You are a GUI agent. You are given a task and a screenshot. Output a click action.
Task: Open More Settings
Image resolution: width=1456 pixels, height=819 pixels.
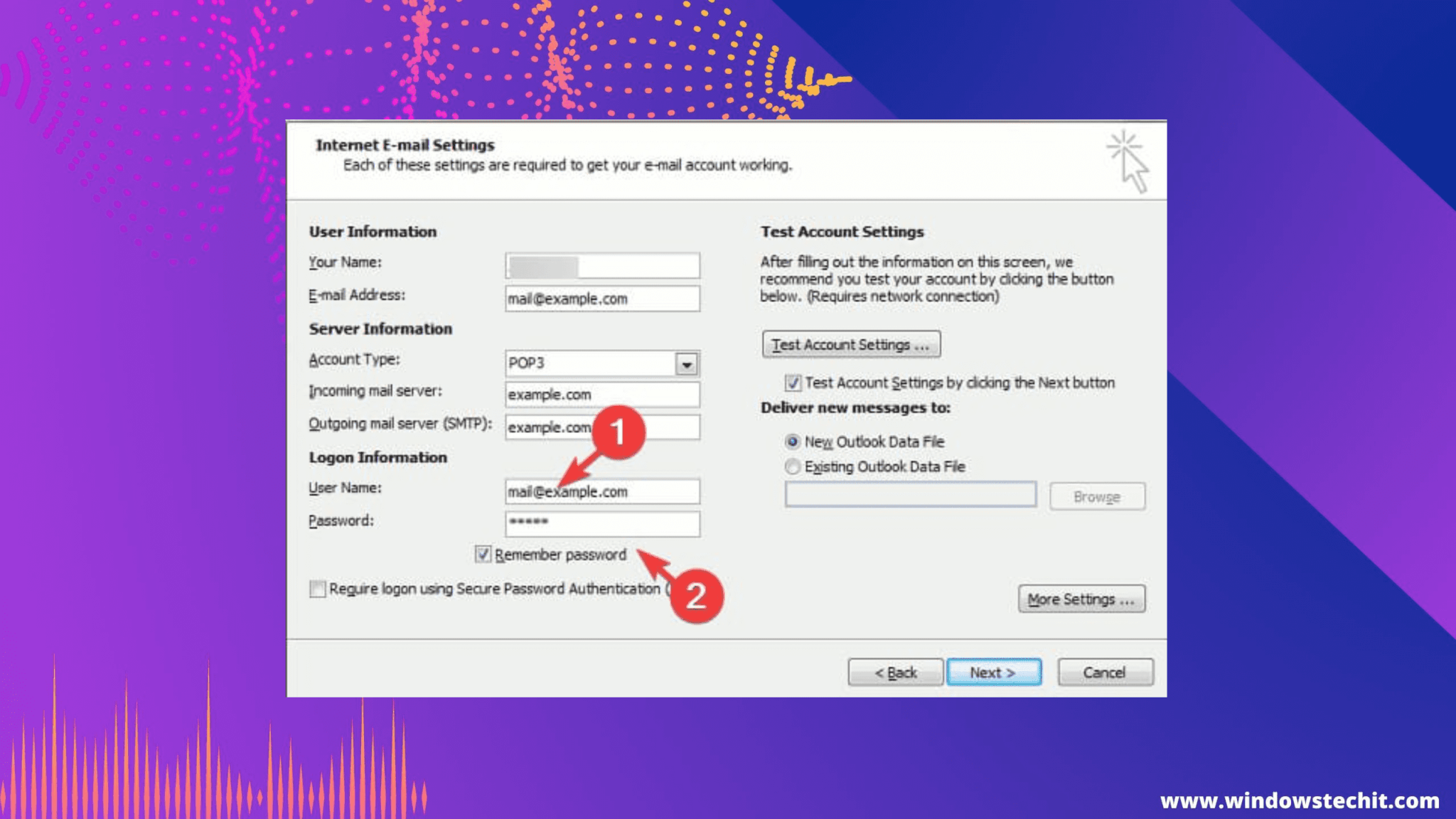coord(1081,599)
